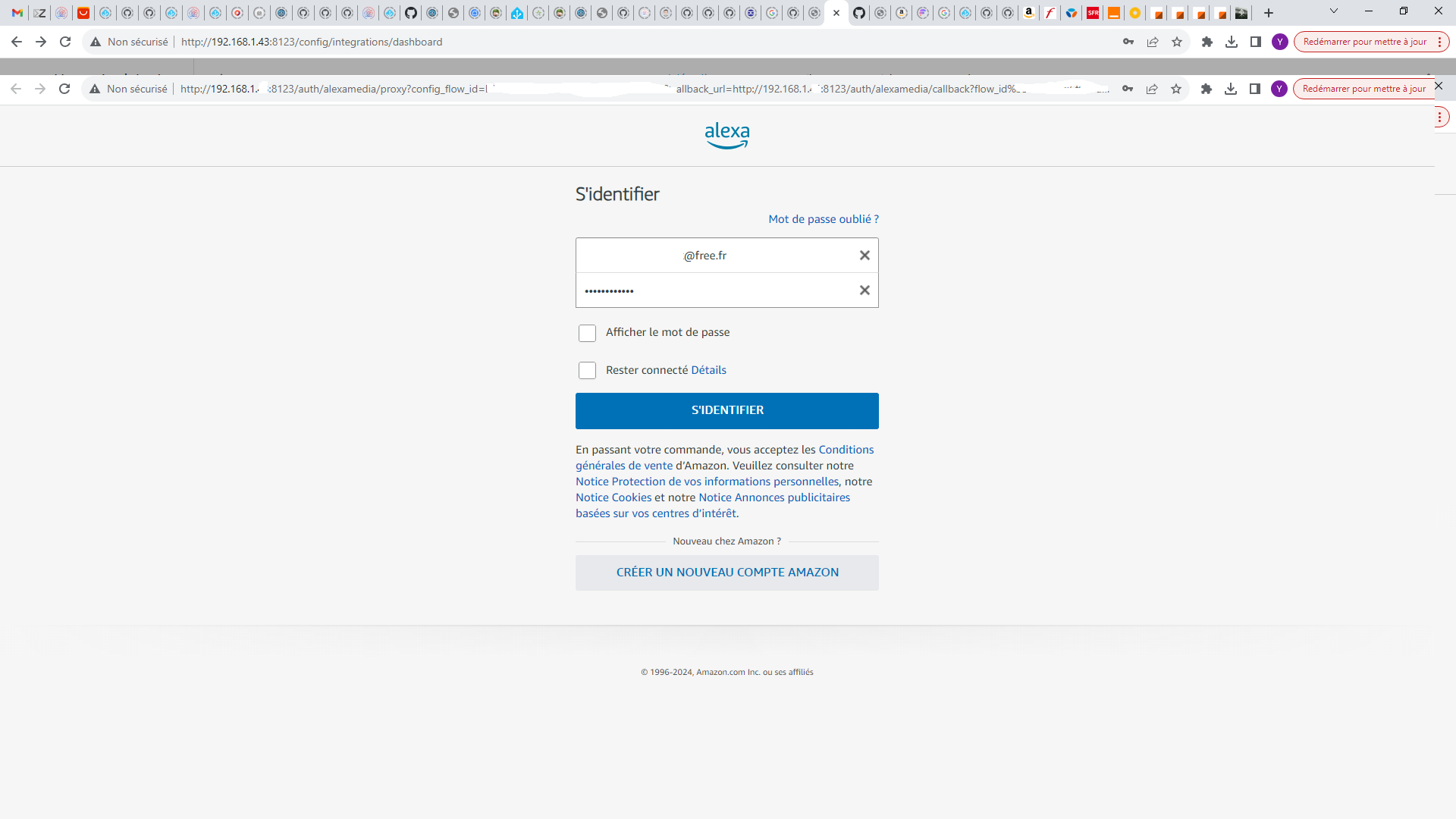Switch to the Orange square tab
This screenshot has width=1456, height=819.
pyautogui.click(x=1114, y=13)
